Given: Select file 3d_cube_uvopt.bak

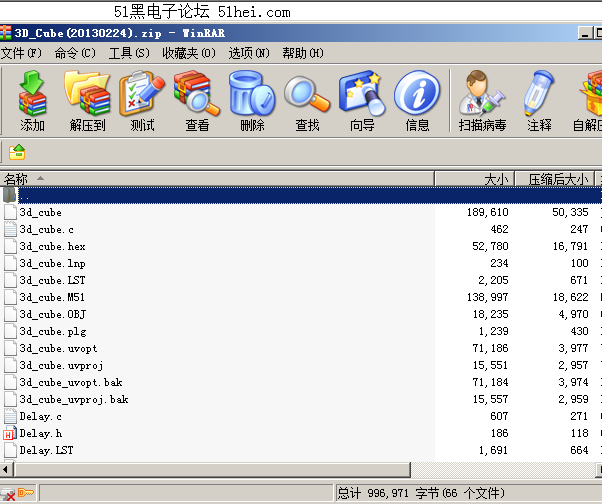Looking at the screenshot, I should [71, 382].
